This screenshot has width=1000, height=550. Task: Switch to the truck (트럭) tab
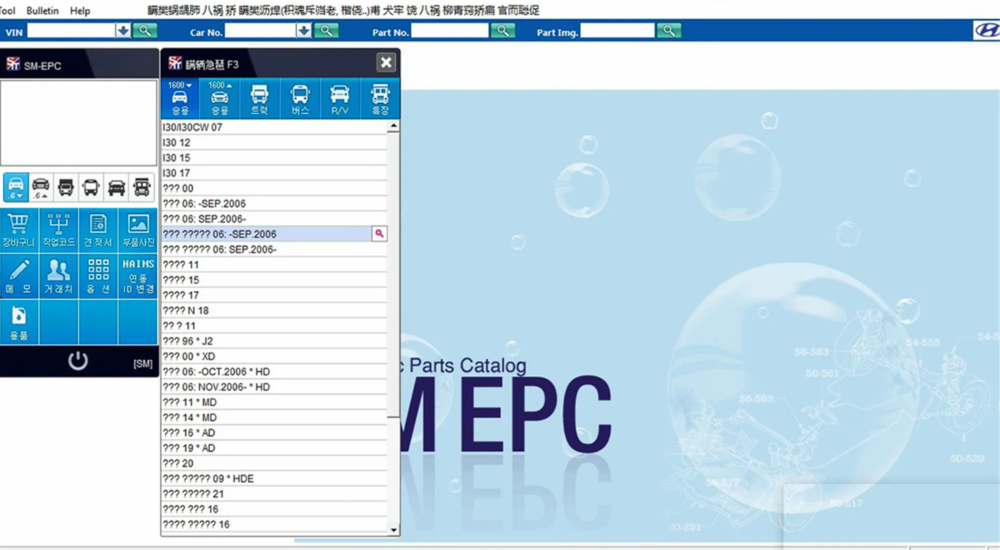pos(260,98)
